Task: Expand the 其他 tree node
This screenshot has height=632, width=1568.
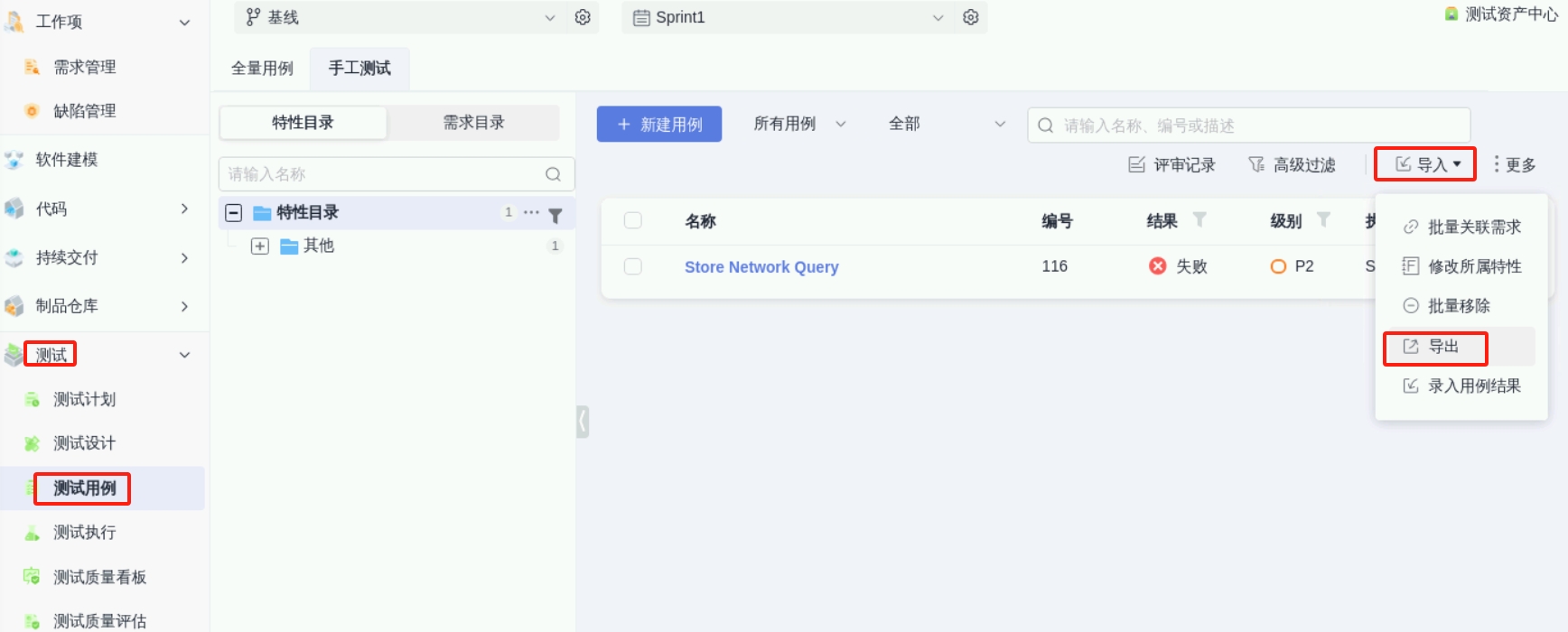Action: coord(260,246)
